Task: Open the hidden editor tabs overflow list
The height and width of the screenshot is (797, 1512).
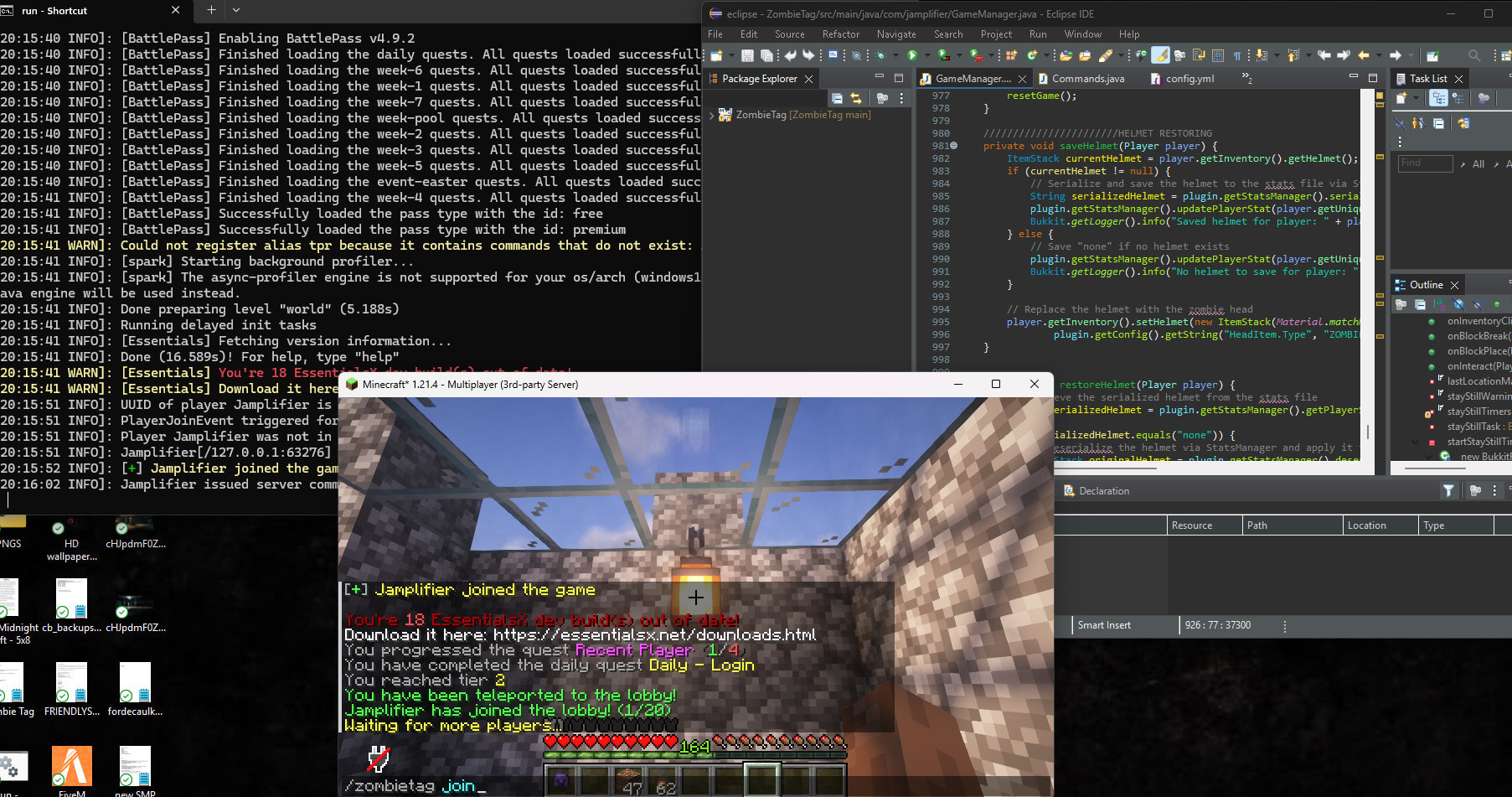Action: [1246, 78]
